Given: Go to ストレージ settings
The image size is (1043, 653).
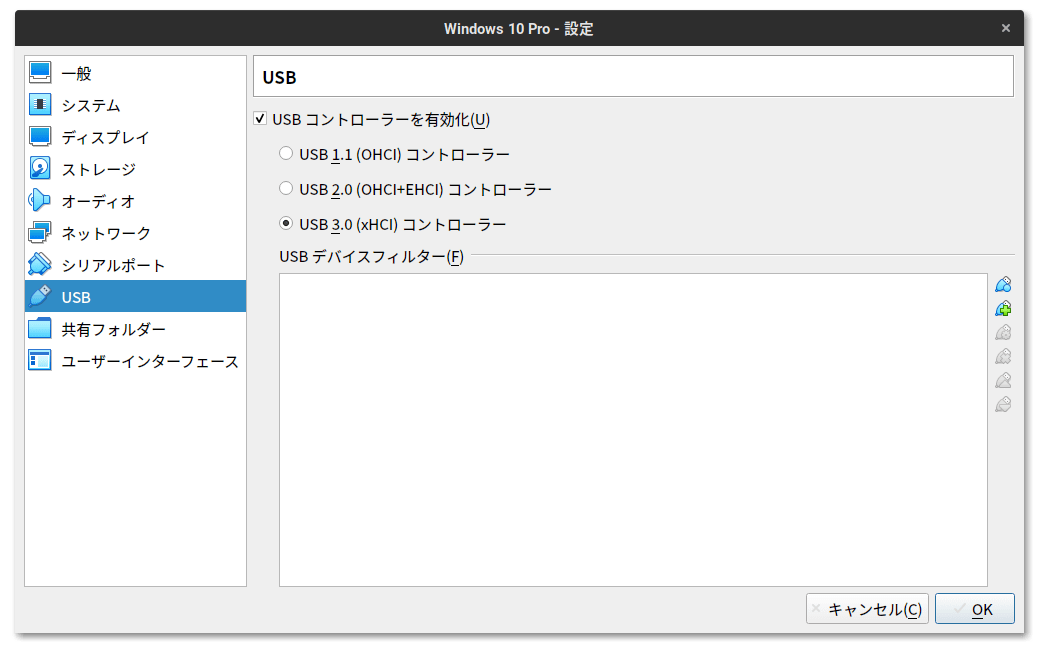Looking at the screenshot, I should [135, 169].
